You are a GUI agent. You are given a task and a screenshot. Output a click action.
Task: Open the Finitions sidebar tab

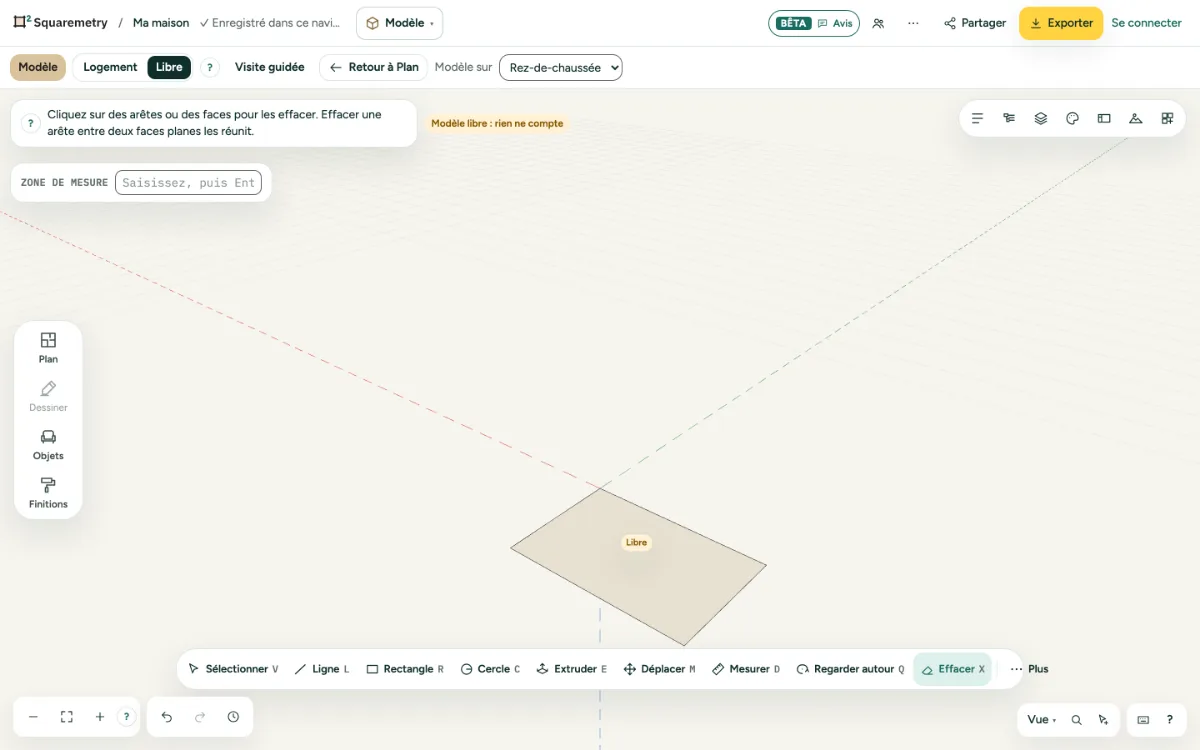(48, 493)
